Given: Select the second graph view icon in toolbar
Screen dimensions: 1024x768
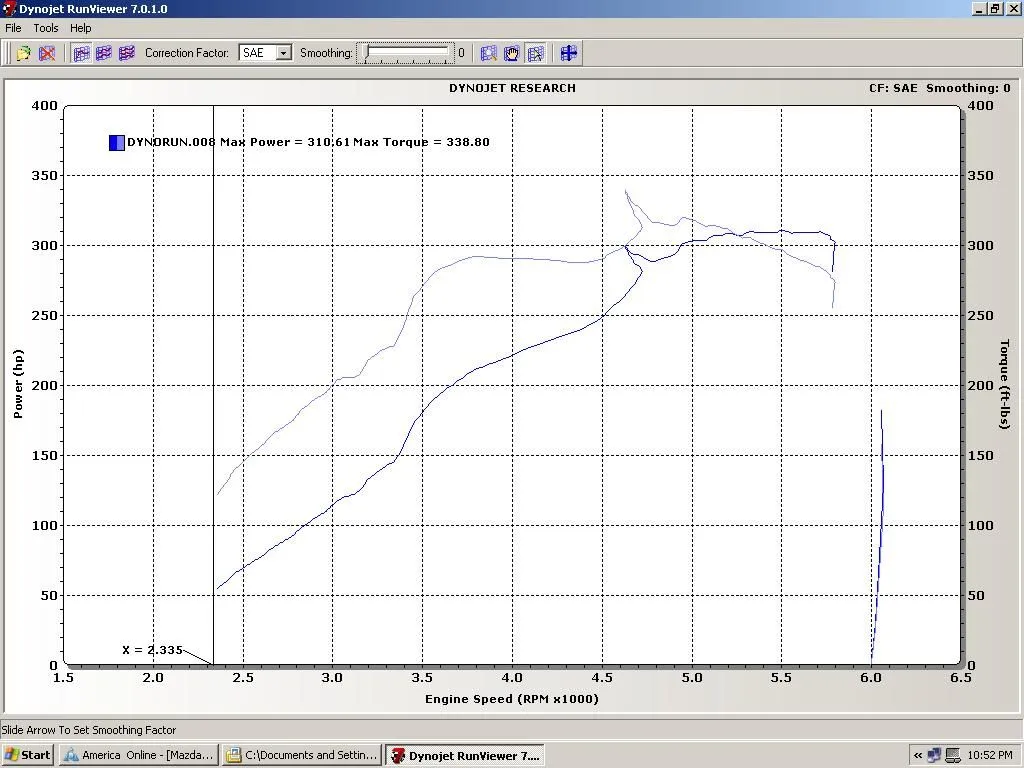Looking at the screenshot, I should click(x=104, y=53).
